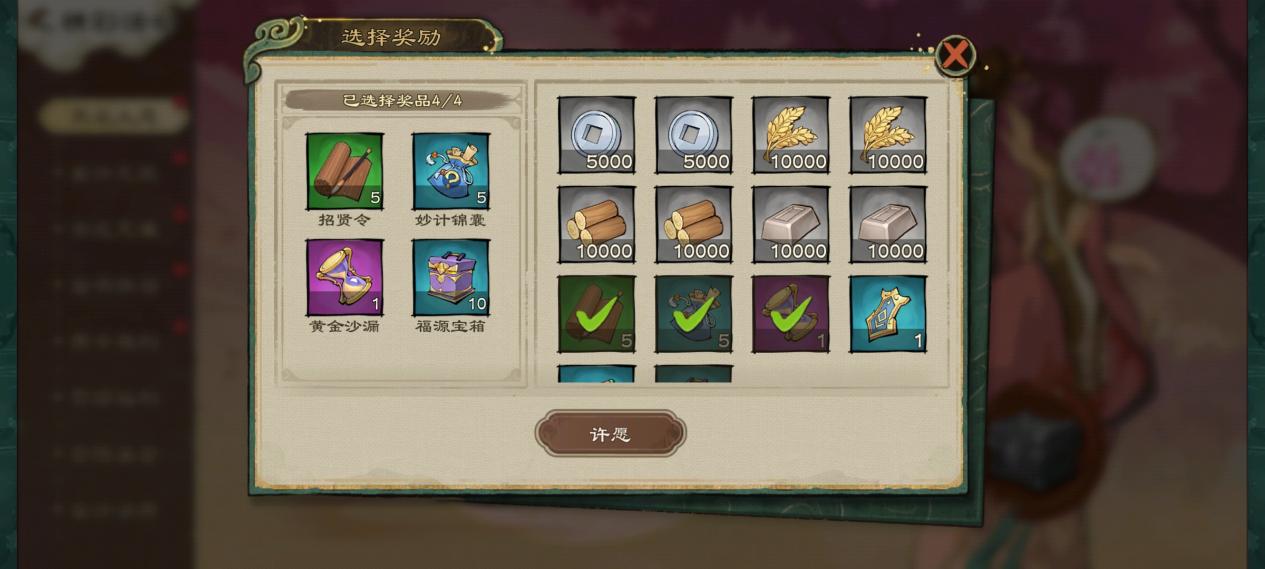1265x569 pixels.
Task: Uncheck the selected green scroll reward in grid
Action: click(596, 314)
